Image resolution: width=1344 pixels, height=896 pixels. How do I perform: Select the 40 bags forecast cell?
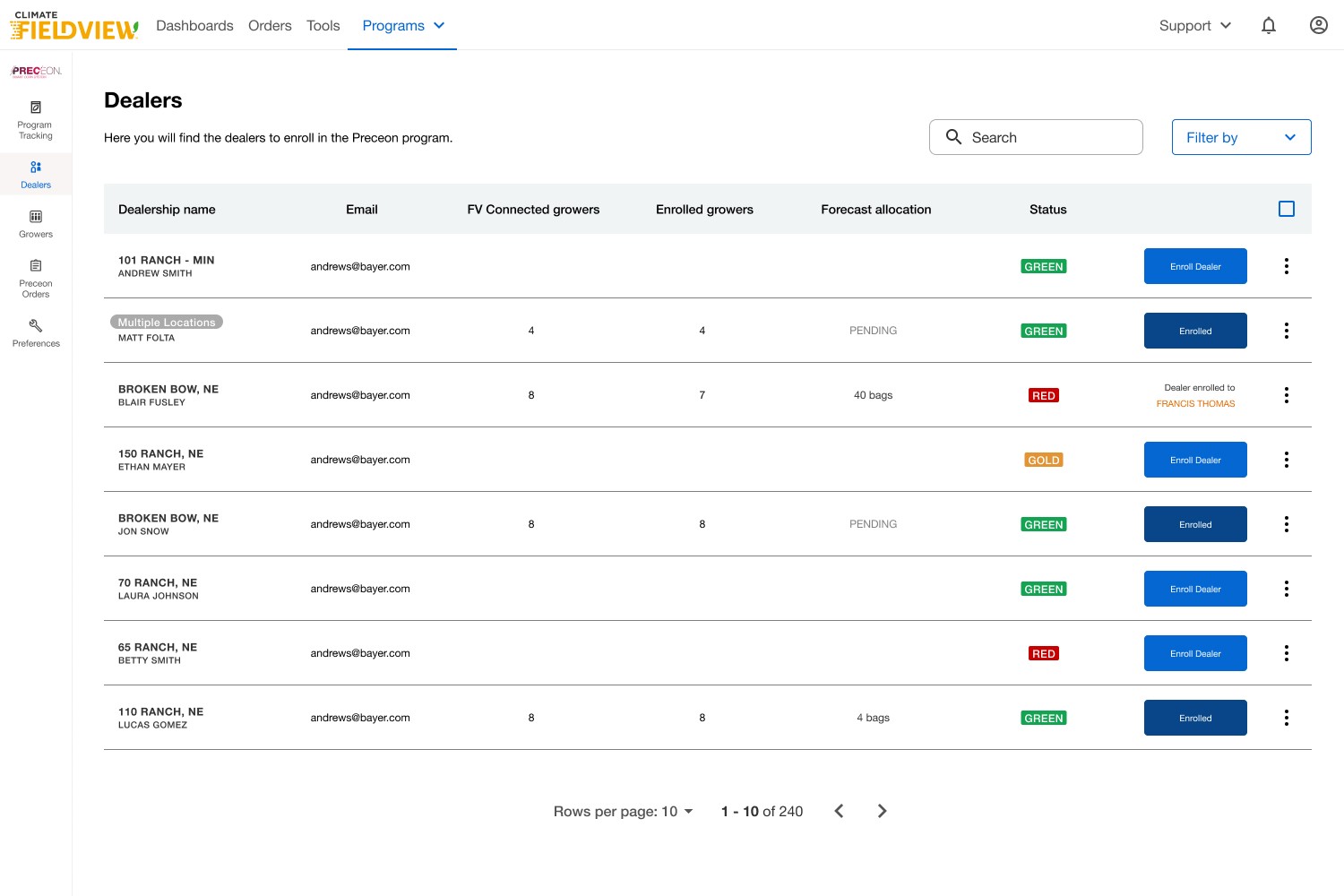[x=873, y=395]
